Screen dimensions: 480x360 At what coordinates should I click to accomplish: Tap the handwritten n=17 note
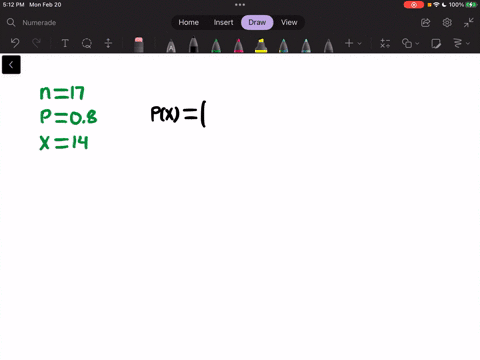[62, 93]
